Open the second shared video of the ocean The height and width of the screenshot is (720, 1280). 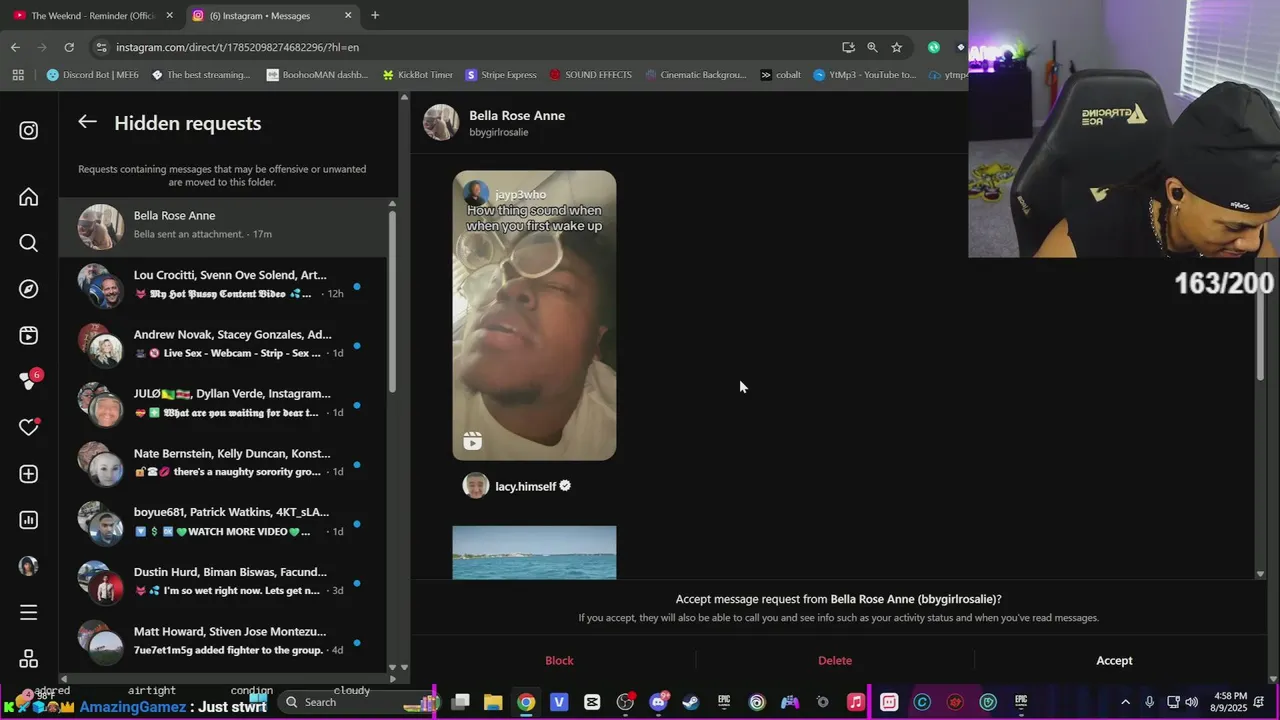[x=534, y=552]
